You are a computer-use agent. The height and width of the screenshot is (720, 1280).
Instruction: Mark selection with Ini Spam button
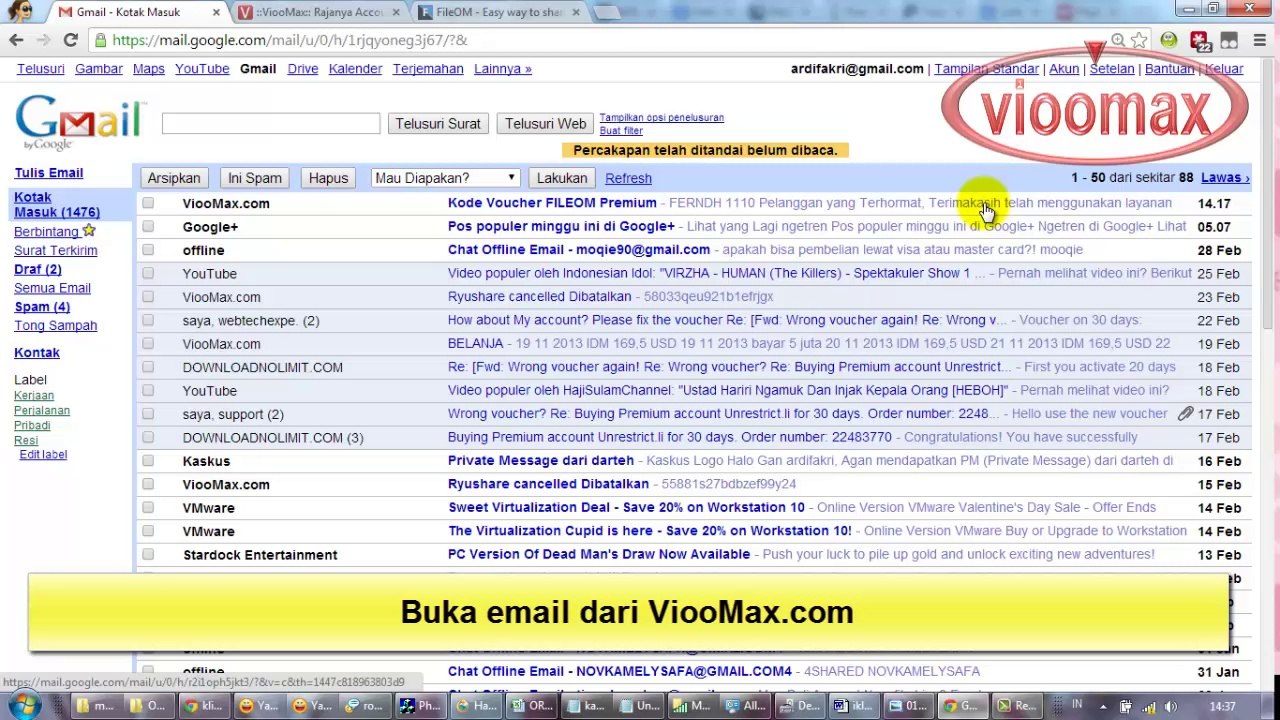pos(255,178)
